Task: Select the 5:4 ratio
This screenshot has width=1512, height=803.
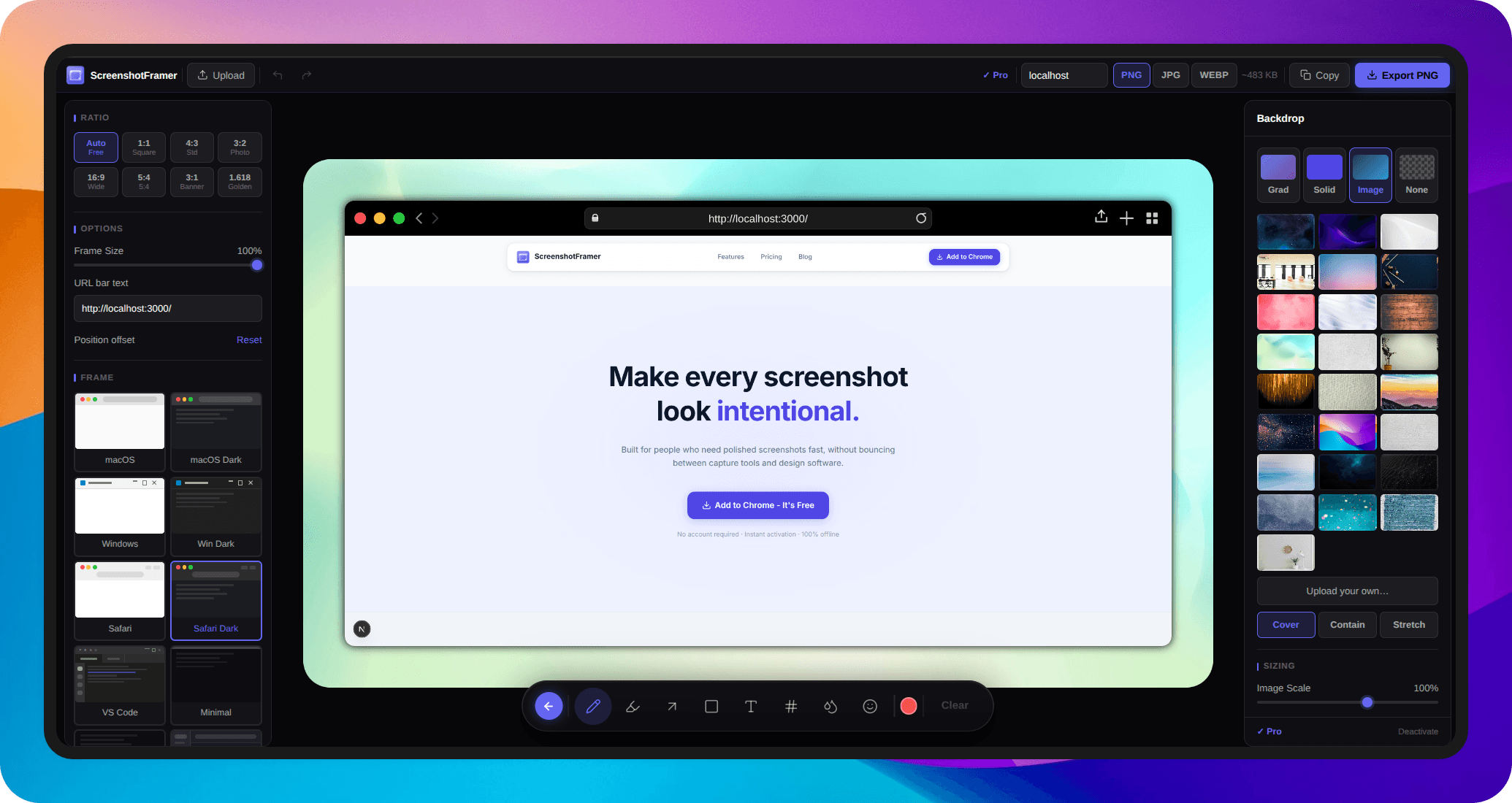Action: point(144,182)
